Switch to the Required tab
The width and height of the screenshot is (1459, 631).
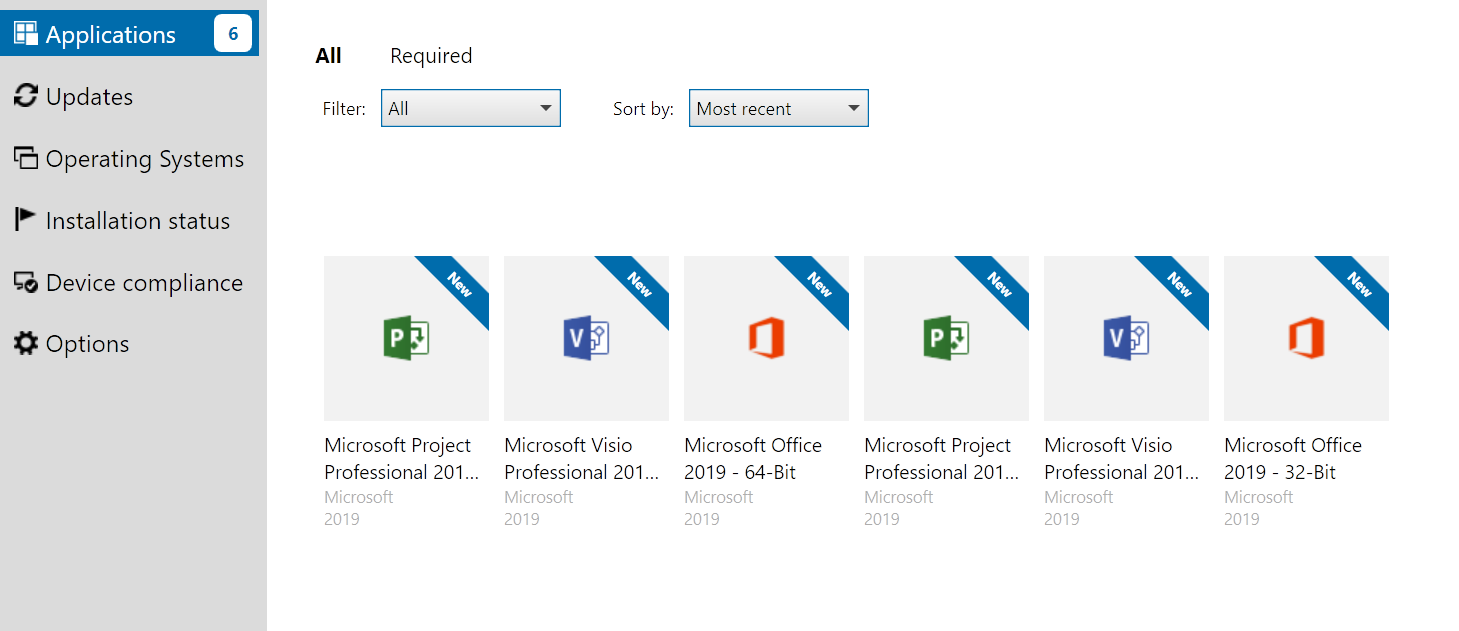click(431, 56)
